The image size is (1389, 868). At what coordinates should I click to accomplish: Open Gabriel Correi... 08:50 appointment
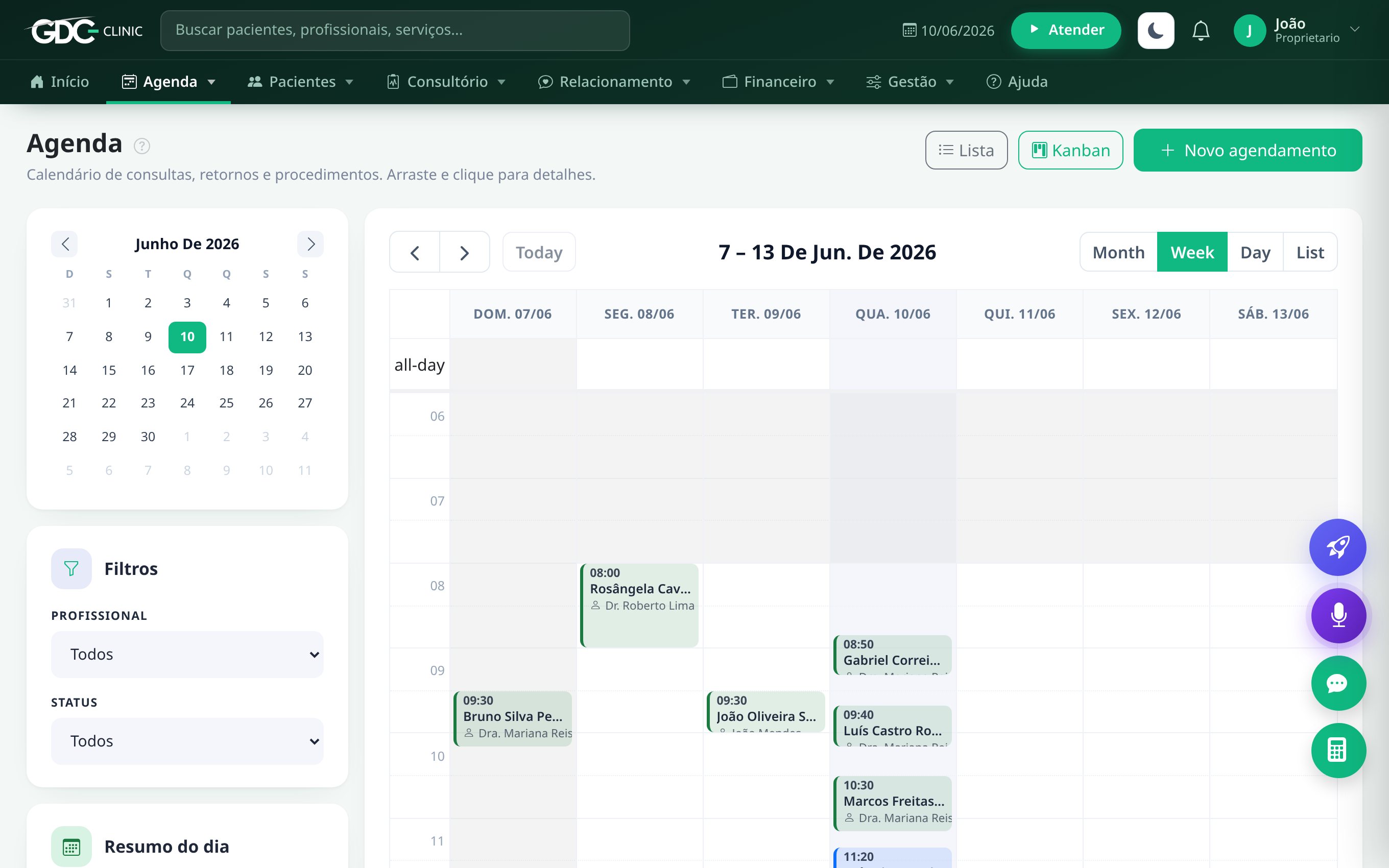(893, 655)
